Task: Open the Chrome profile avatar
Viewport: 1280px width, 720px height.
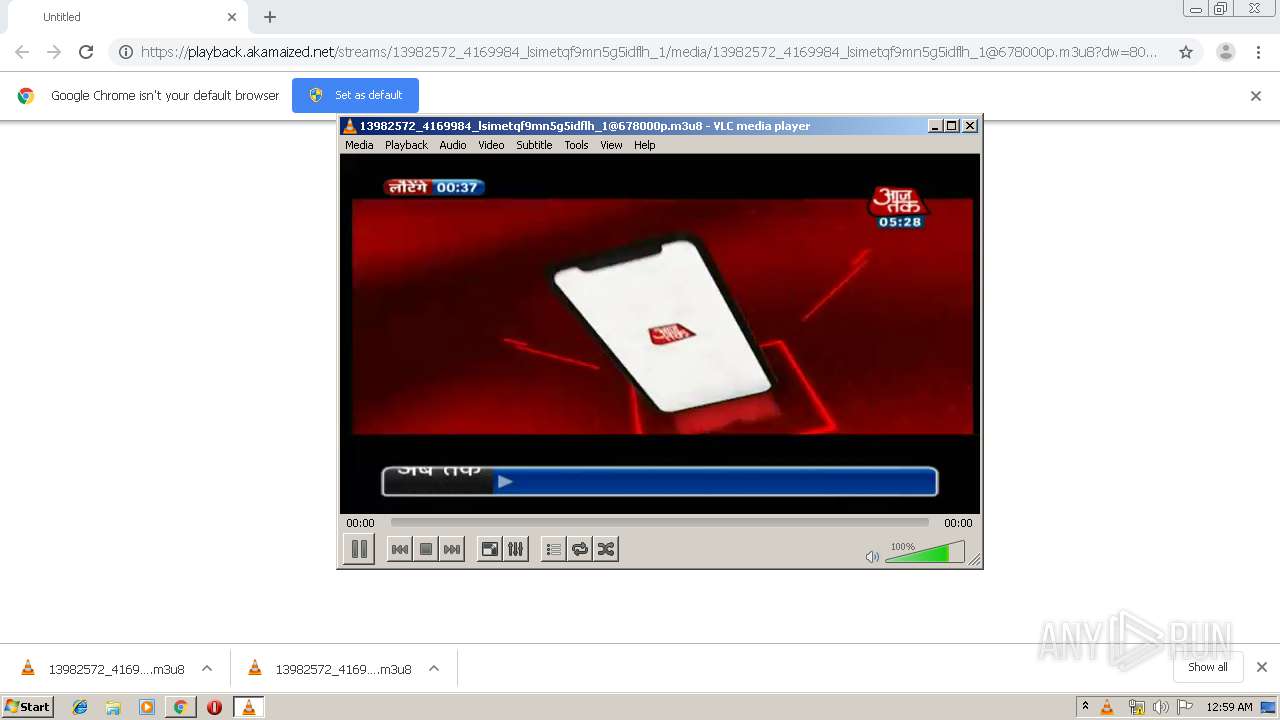Action: (1226, 52)
